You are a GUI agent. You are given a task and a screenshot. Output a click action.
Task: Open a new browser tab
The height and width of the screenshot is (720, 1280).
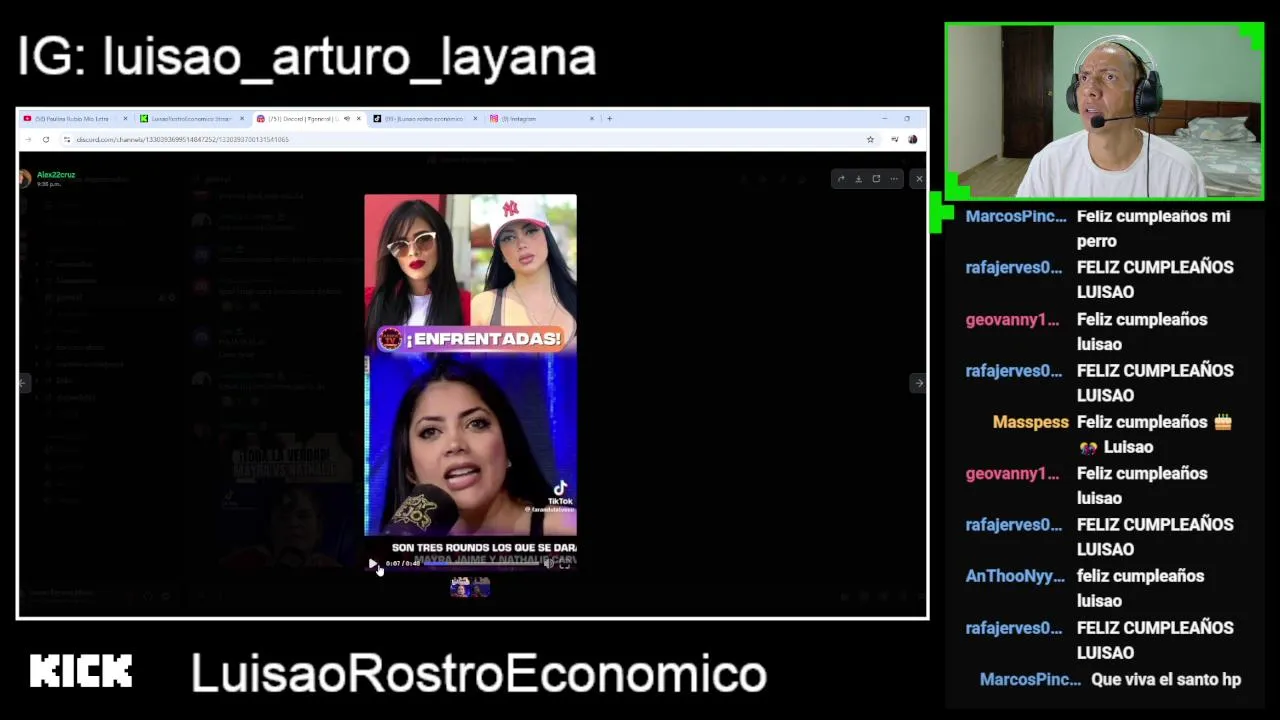tap(610, 119)
